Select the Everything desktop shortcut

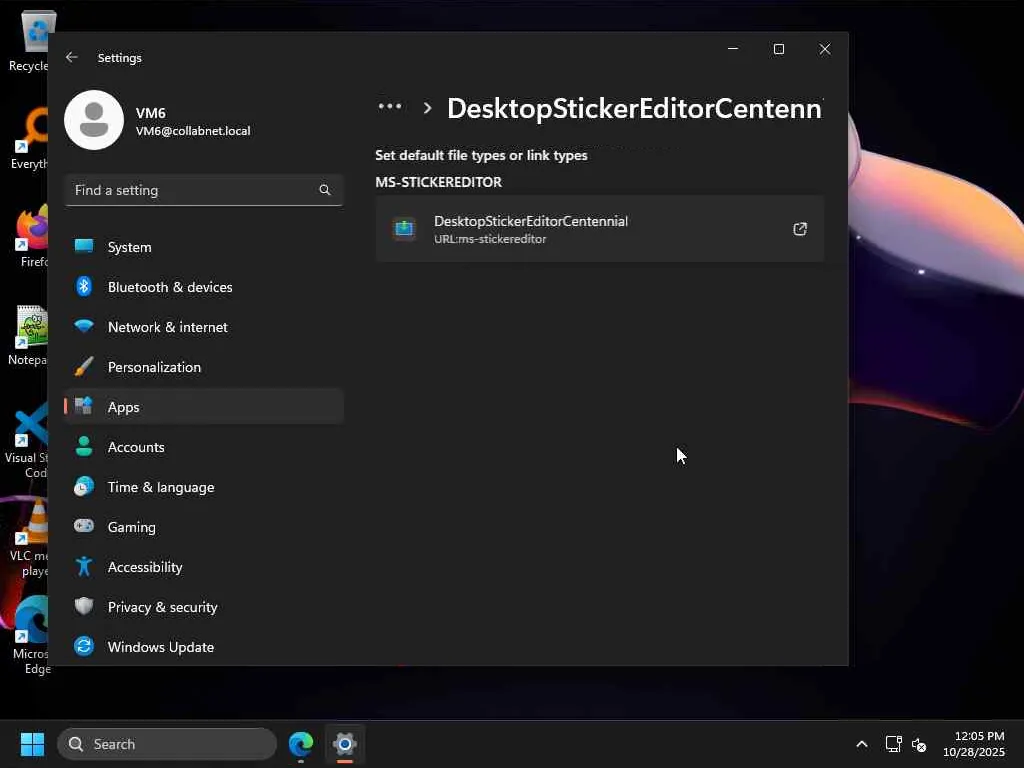pyautogui.click(x=30, y=138)
